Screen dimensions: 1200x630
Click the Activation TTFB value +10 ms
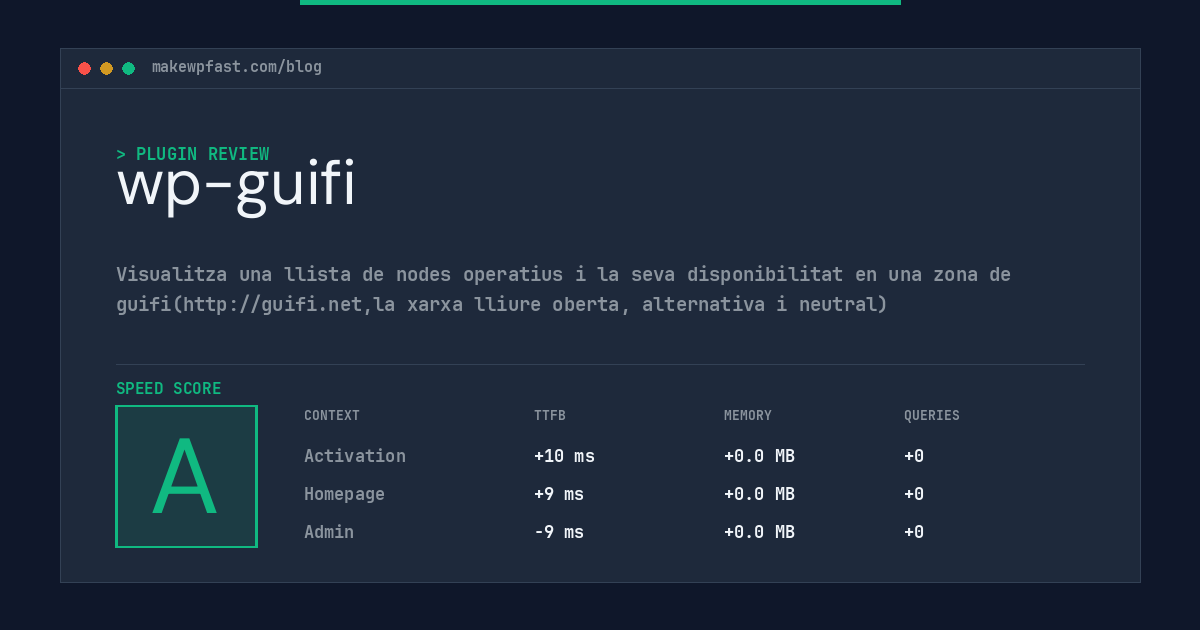tap(564, 456)
